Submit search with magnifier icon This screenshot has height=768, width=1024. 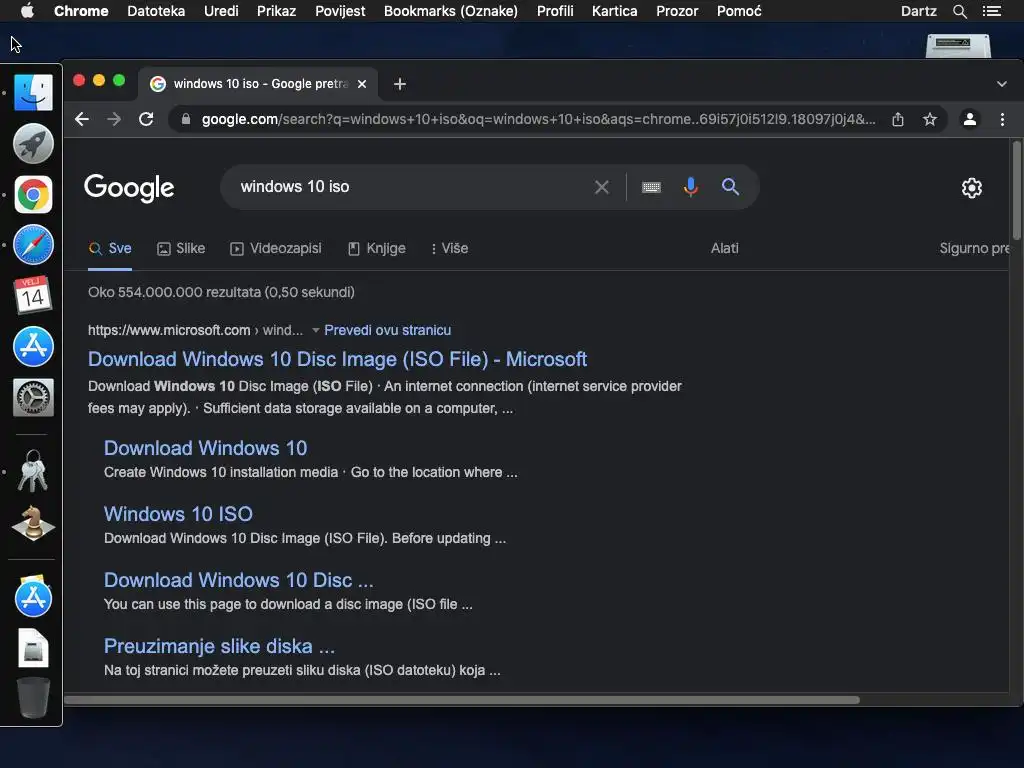(x=730, y=187)
